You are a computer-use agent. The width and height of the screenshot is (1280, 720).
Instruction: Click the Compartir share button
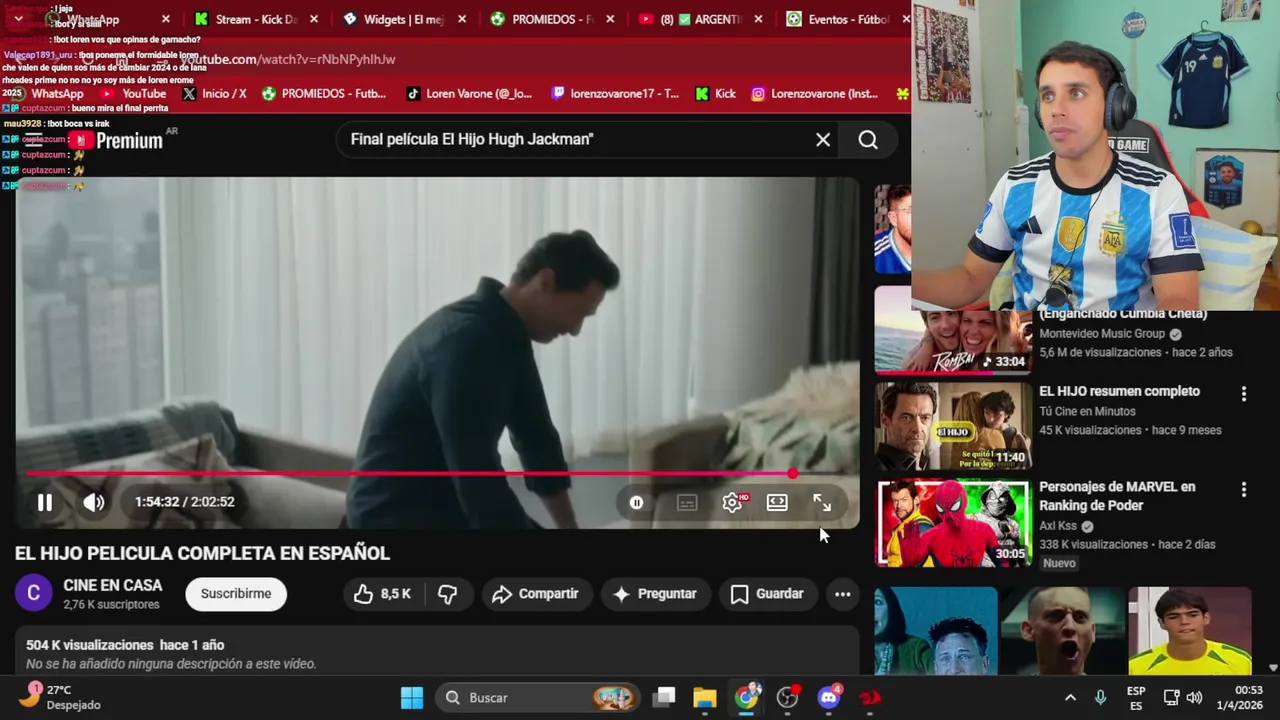[x=536, y=594]
